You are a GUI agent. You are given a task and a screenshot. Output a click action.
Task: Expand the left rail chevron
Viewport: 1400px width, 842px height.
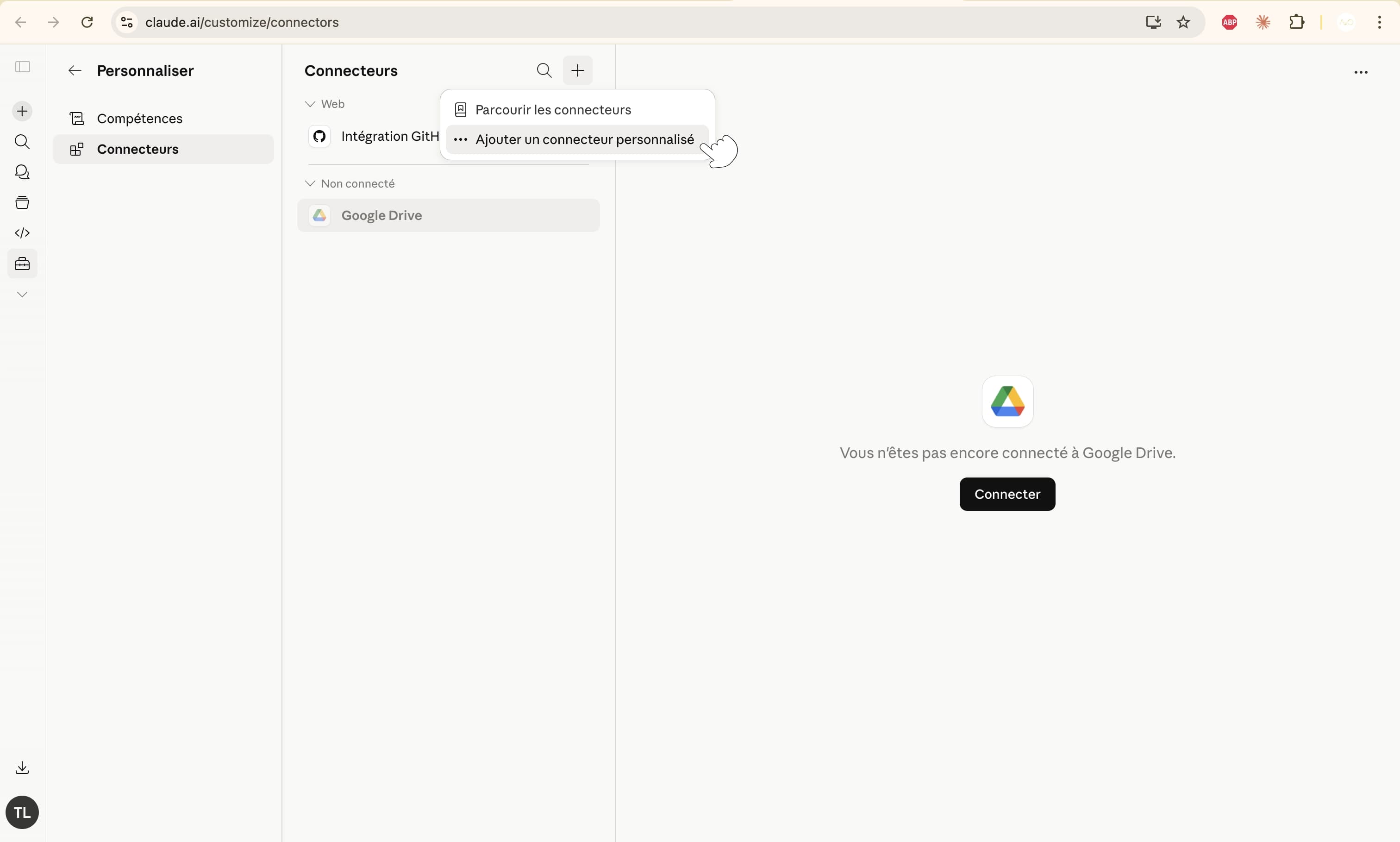tap(22, 295)
